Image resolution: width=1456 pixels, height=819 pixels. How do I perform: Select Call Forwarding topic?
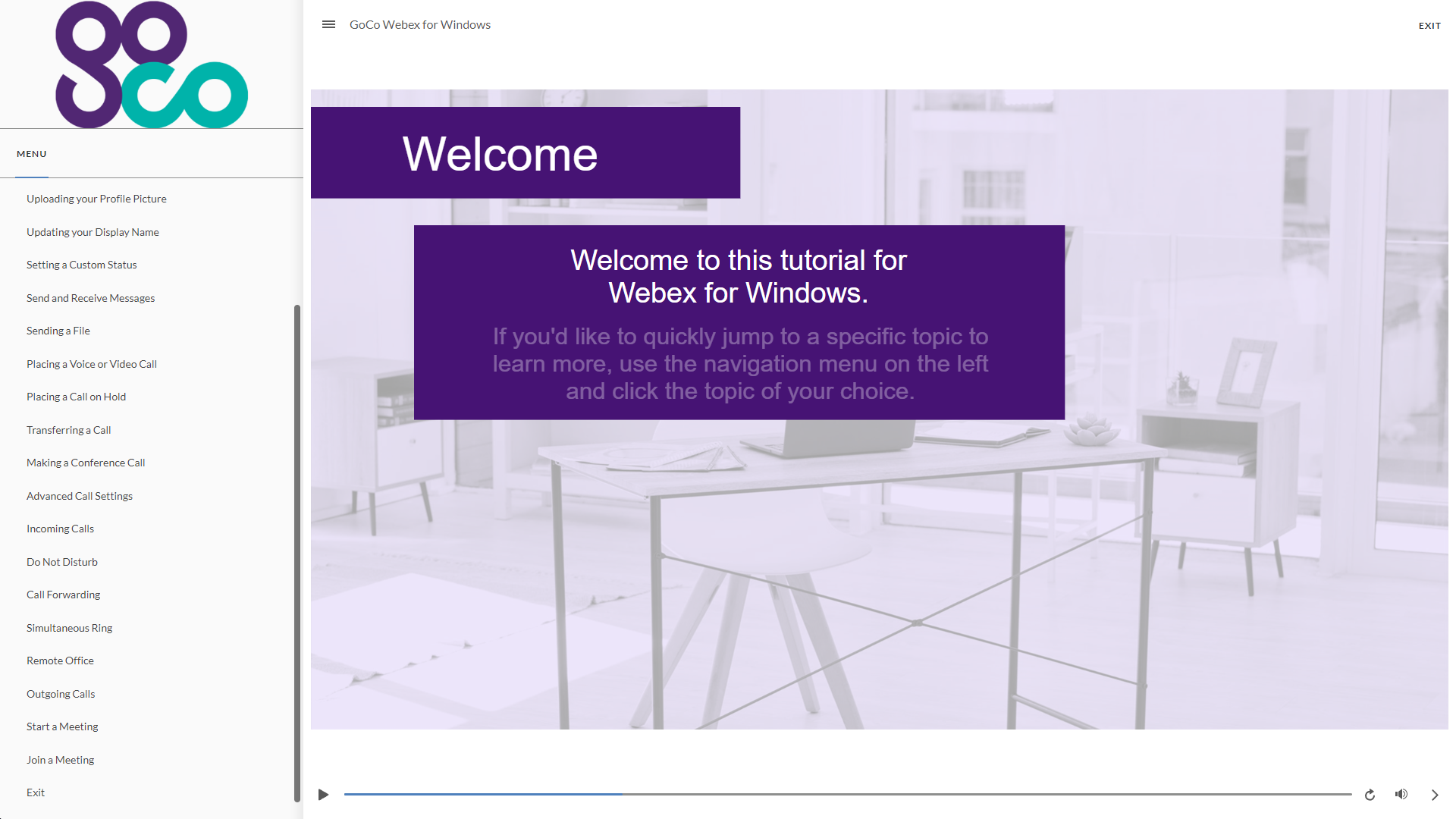[x=63, y=595]
